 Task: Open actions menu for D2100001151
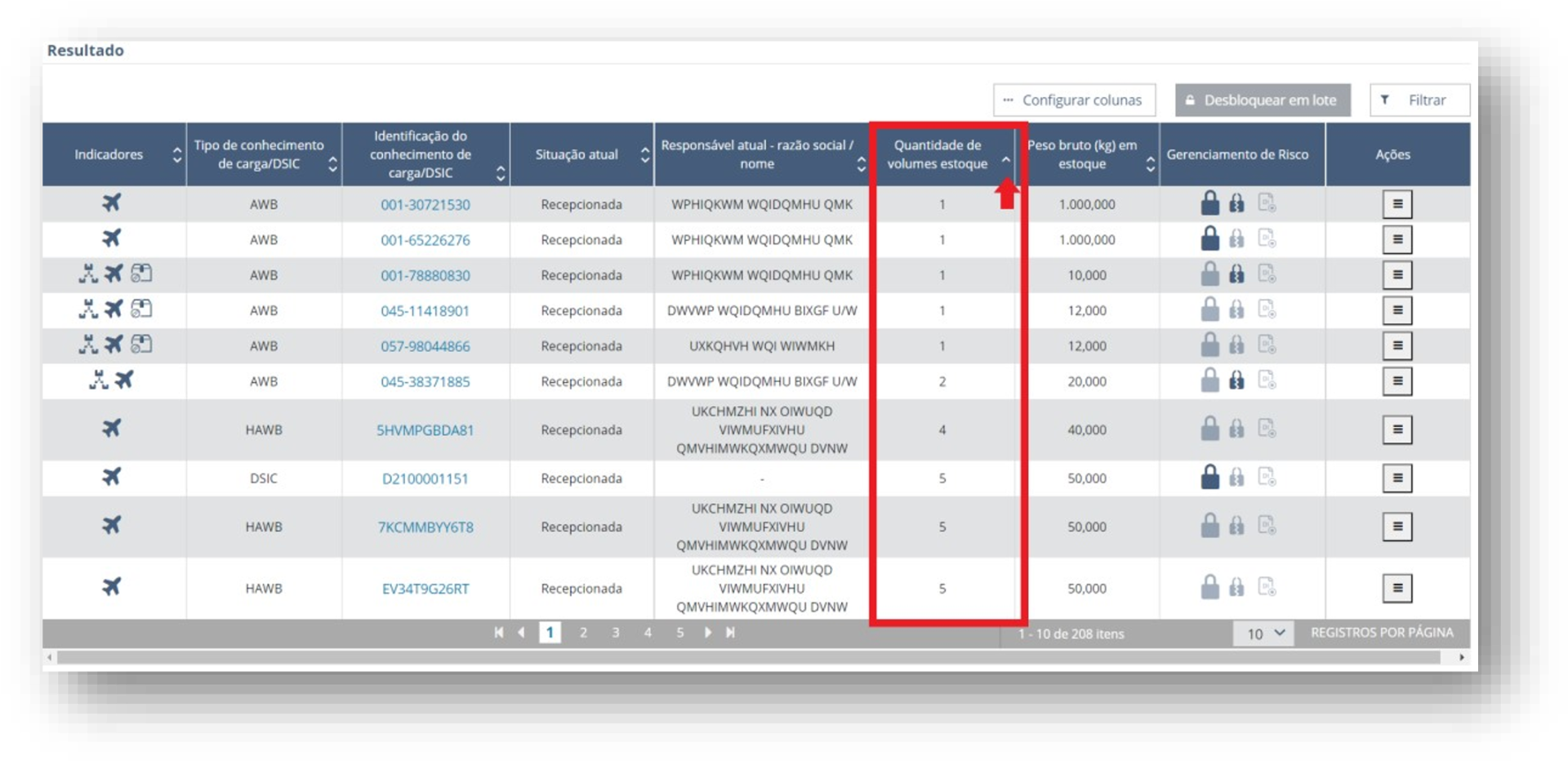tap(1397, 478)
